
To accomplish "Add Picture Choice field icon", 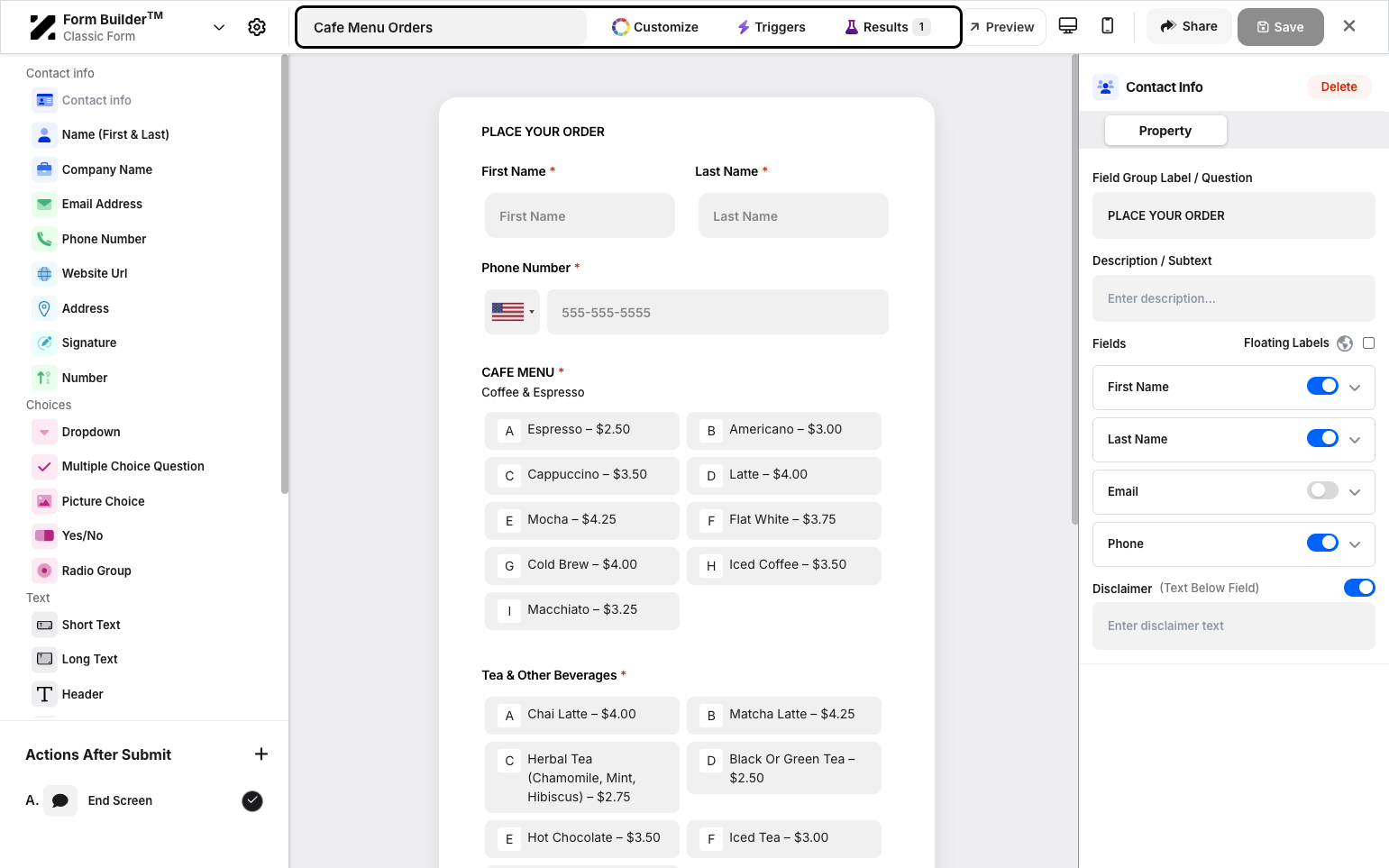I will point(44,501).
